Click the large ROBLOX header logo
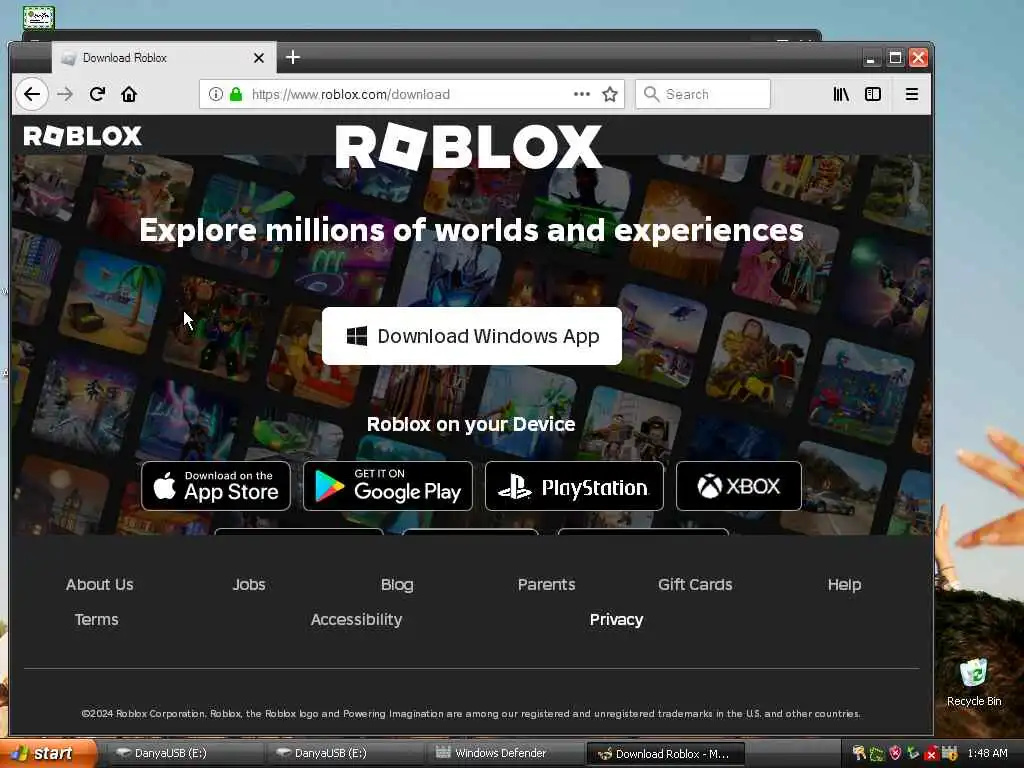Image resolution: width=1024 pixels, height=768 pixels. click(468, 146)
